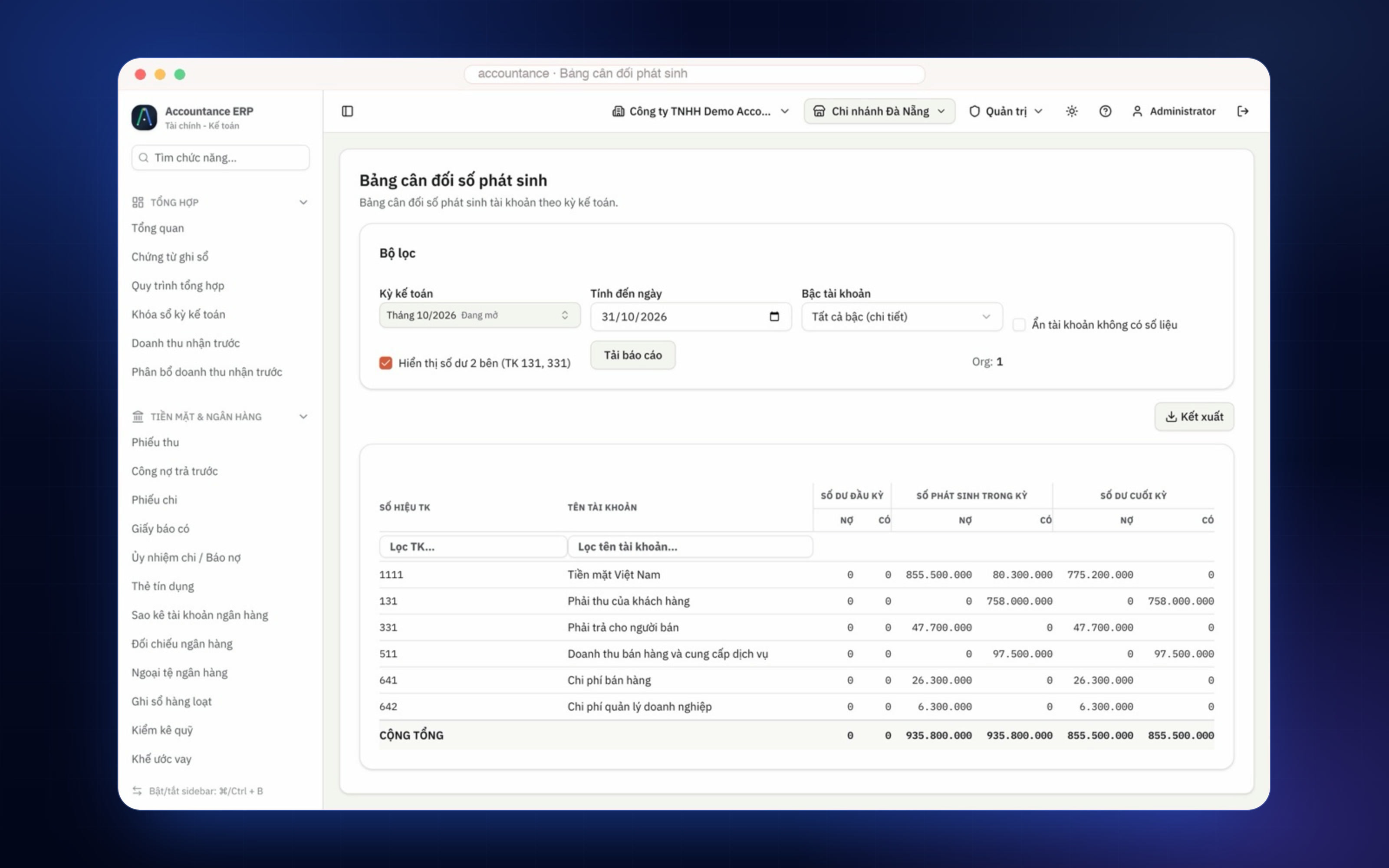Viewport: 1389px width, 868px height.
Task: Uncheck Hiển thị số dư 2 bên
Action: 386,363
